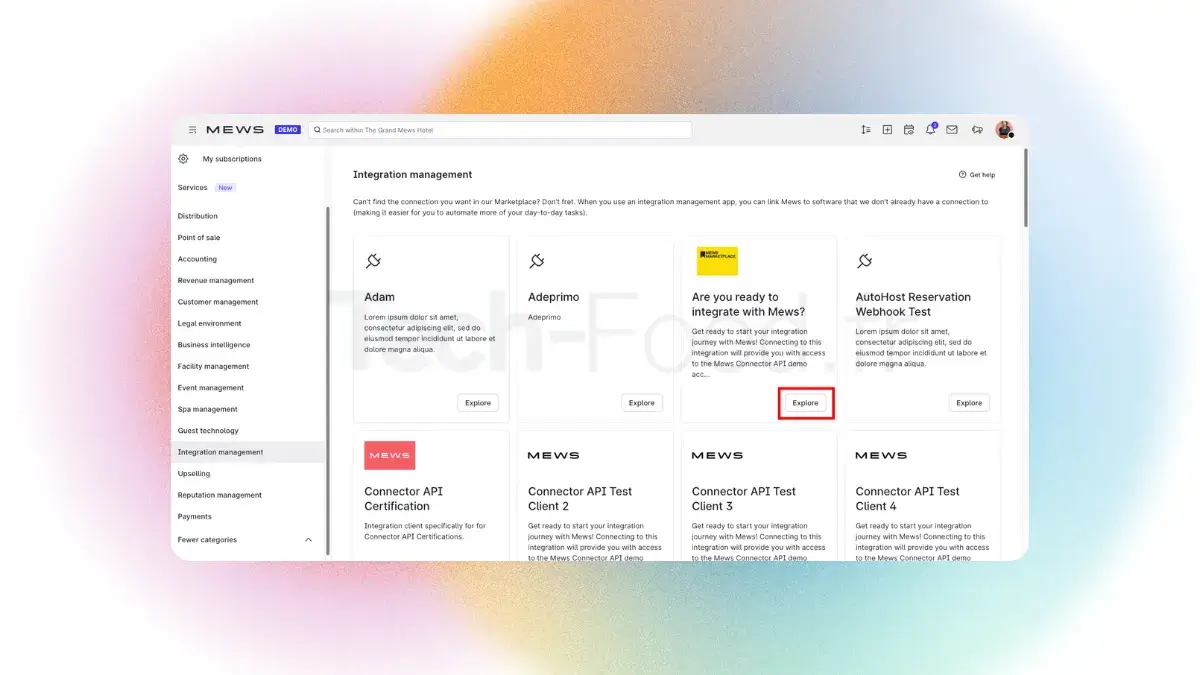Click Connector API Test Client 3 title
1200x675 pixels.
(744, 498)
